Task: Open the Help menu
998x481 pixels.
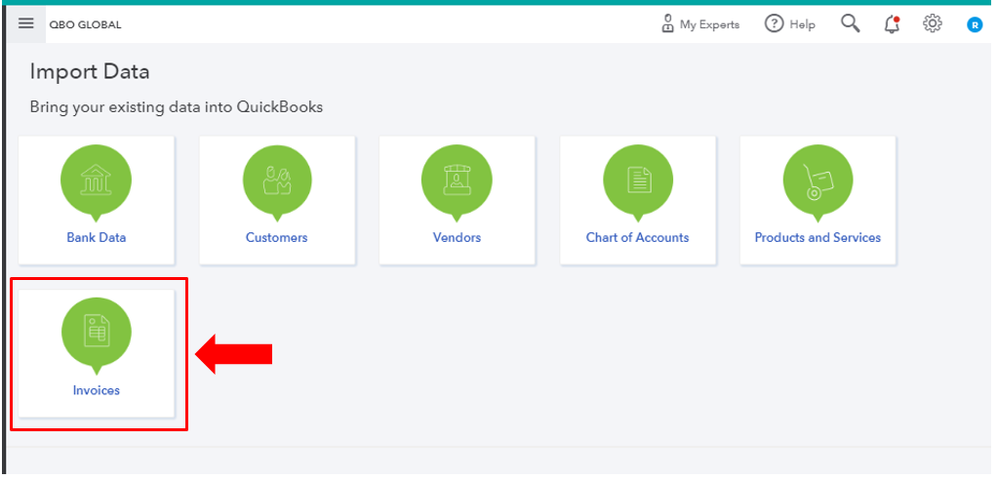Action: [x=790, y=24]
